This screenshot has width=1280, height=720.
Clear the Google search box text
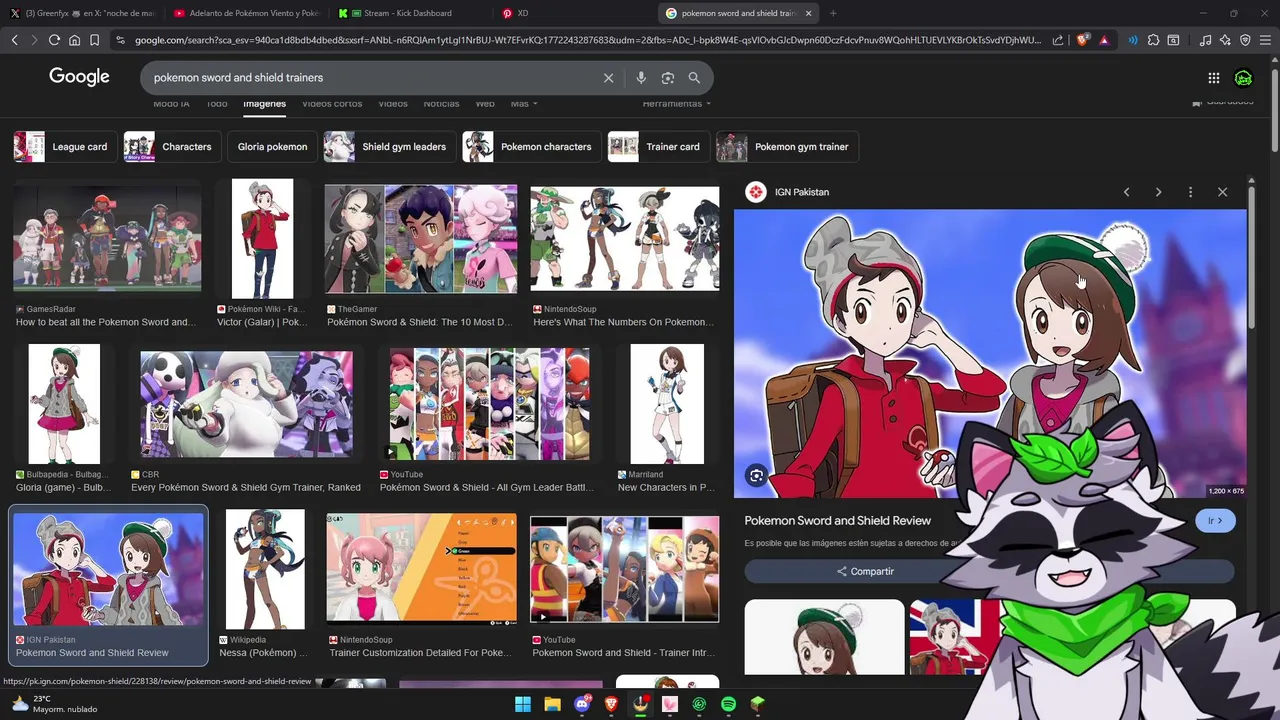click(x=608, y=77)
